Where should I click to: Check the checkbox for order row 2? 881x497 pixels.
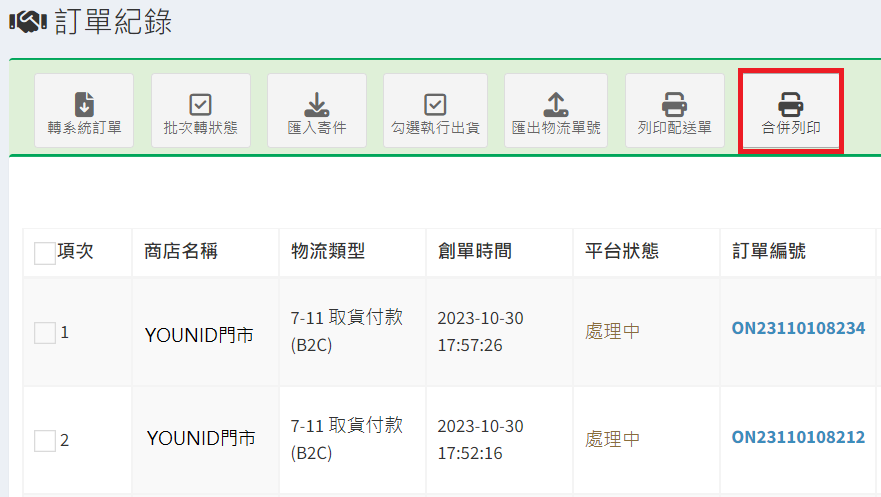[x=45, y=440]
